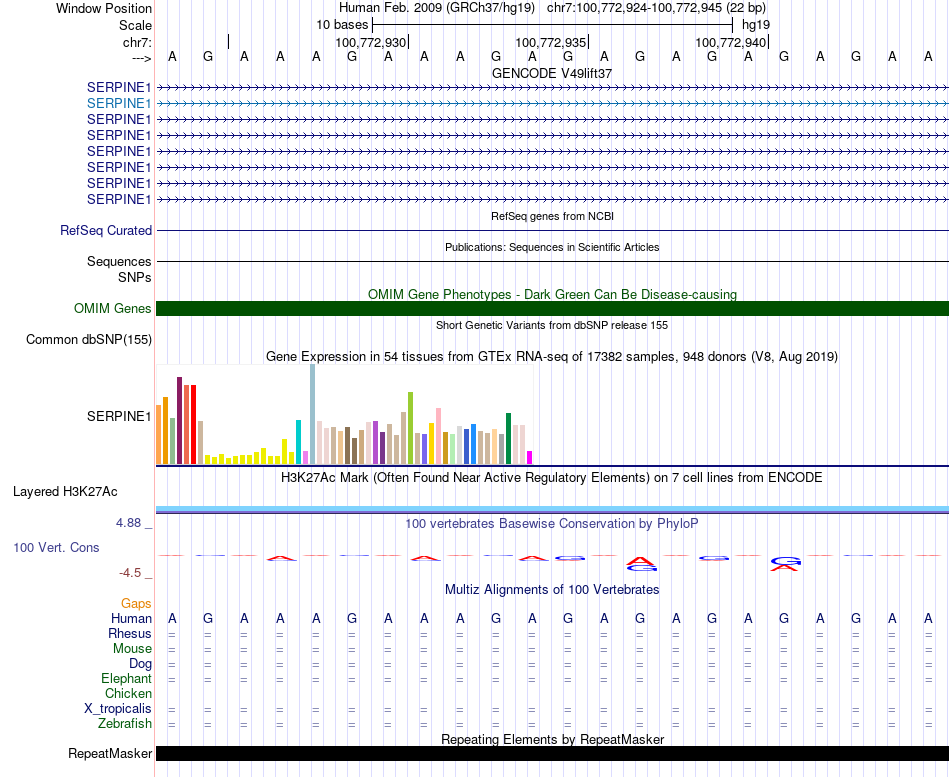
Task: Click the 4.88 PhyloP upper scale value
Action: point(129,522)
